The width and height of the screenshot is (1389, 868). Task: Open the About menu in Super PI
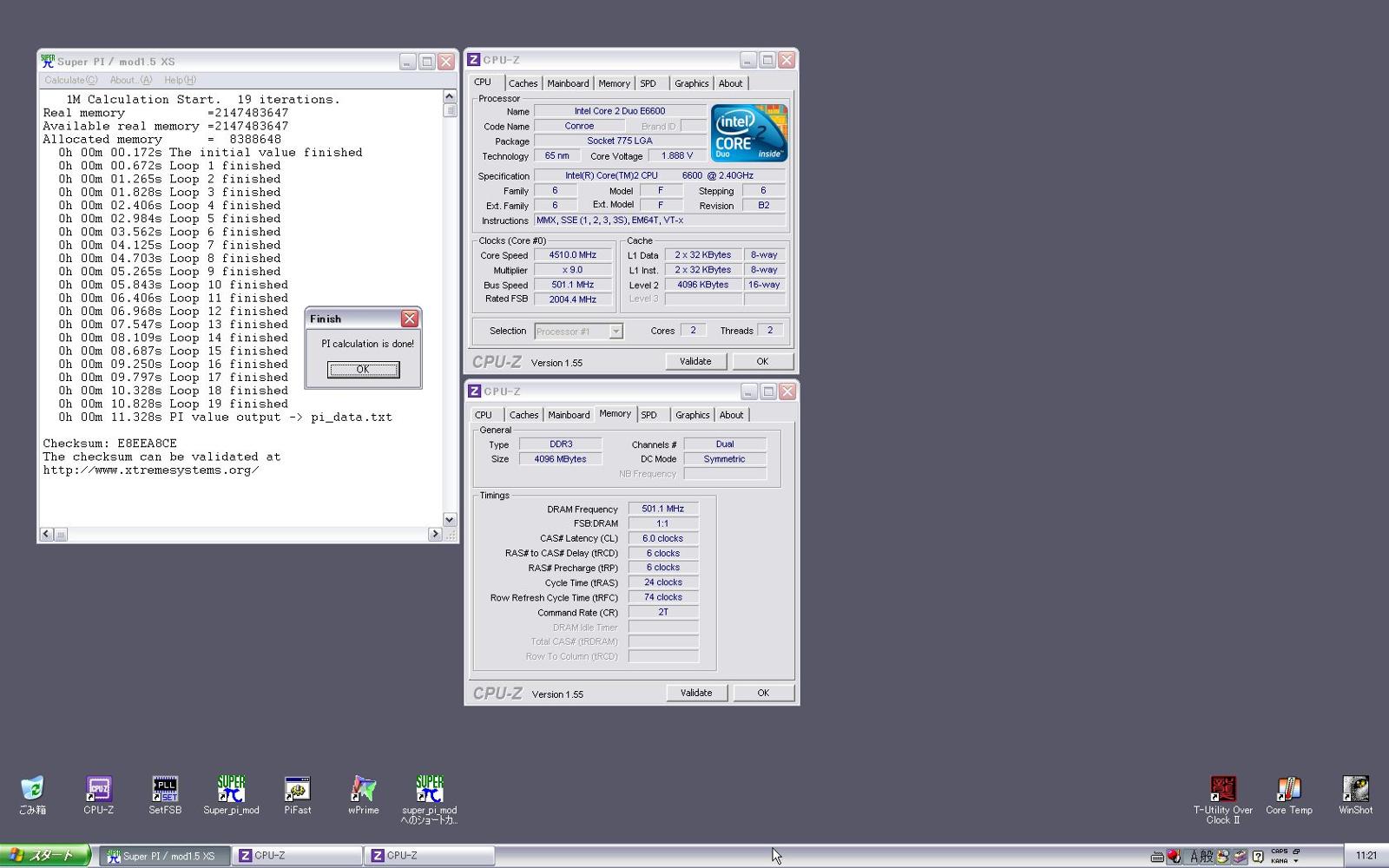131,80
